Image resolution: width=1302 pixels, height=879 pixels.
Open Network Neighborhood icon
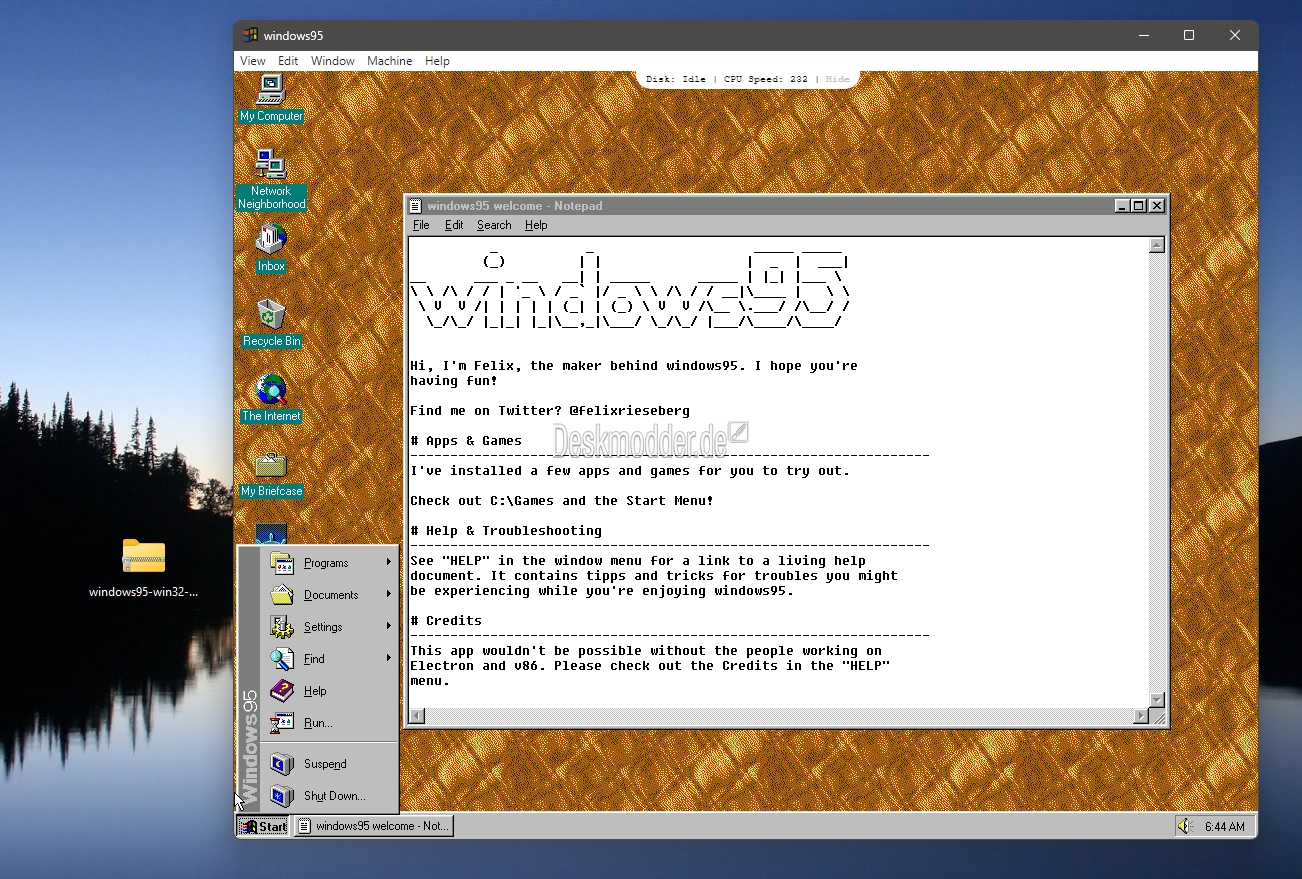point(271,179)
